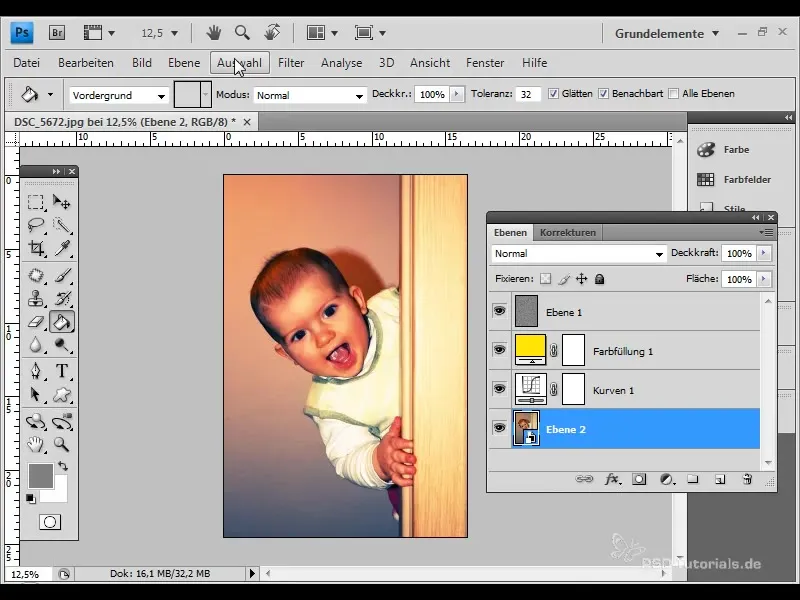This screenshot has height=600, width=800.
Task: Open the Modus blend mode dropdown
Action: coord(310,95)
